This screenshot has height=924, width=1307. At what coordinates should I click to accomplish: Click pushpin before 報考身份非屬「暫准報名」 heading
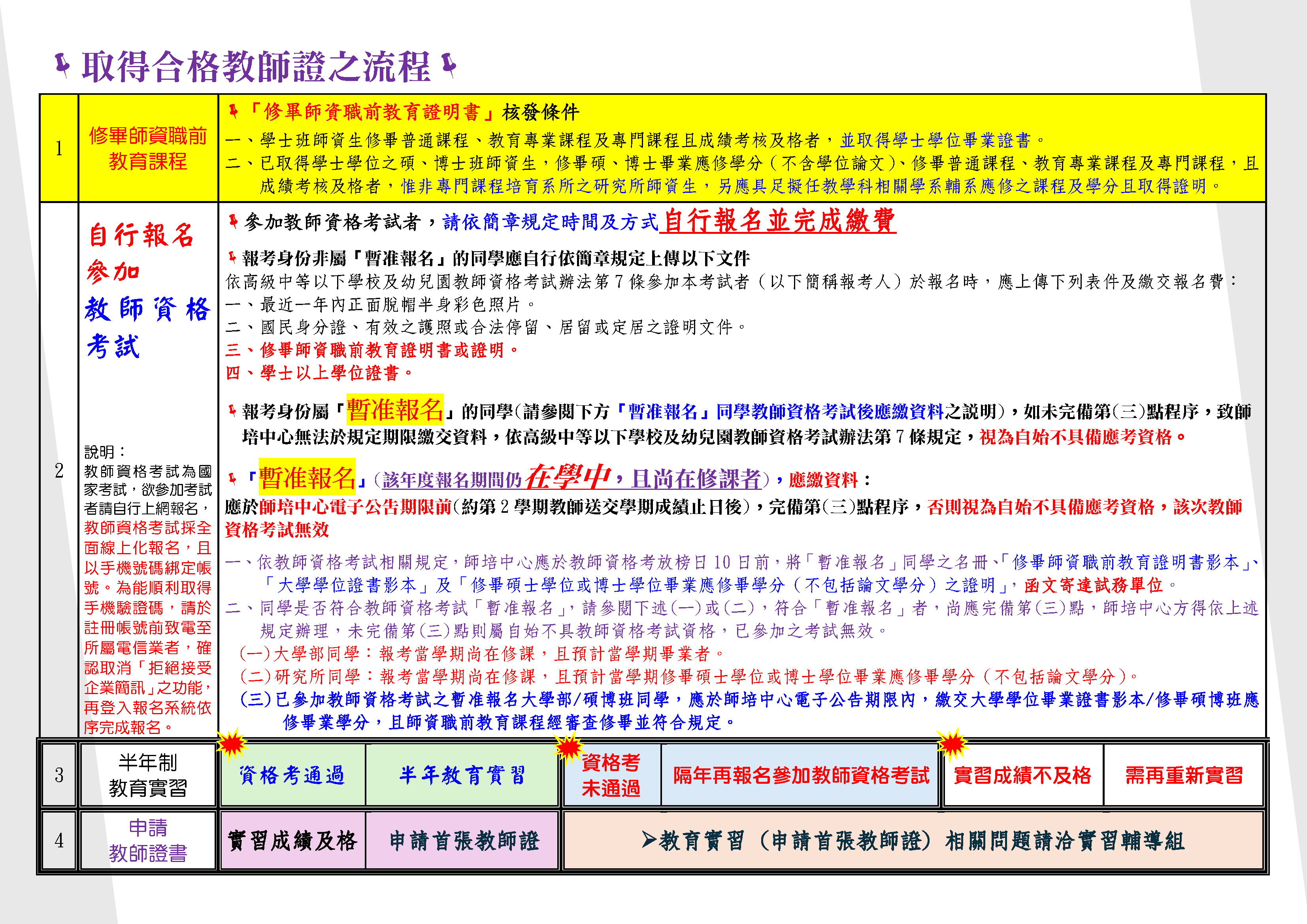tap(232, 258)
